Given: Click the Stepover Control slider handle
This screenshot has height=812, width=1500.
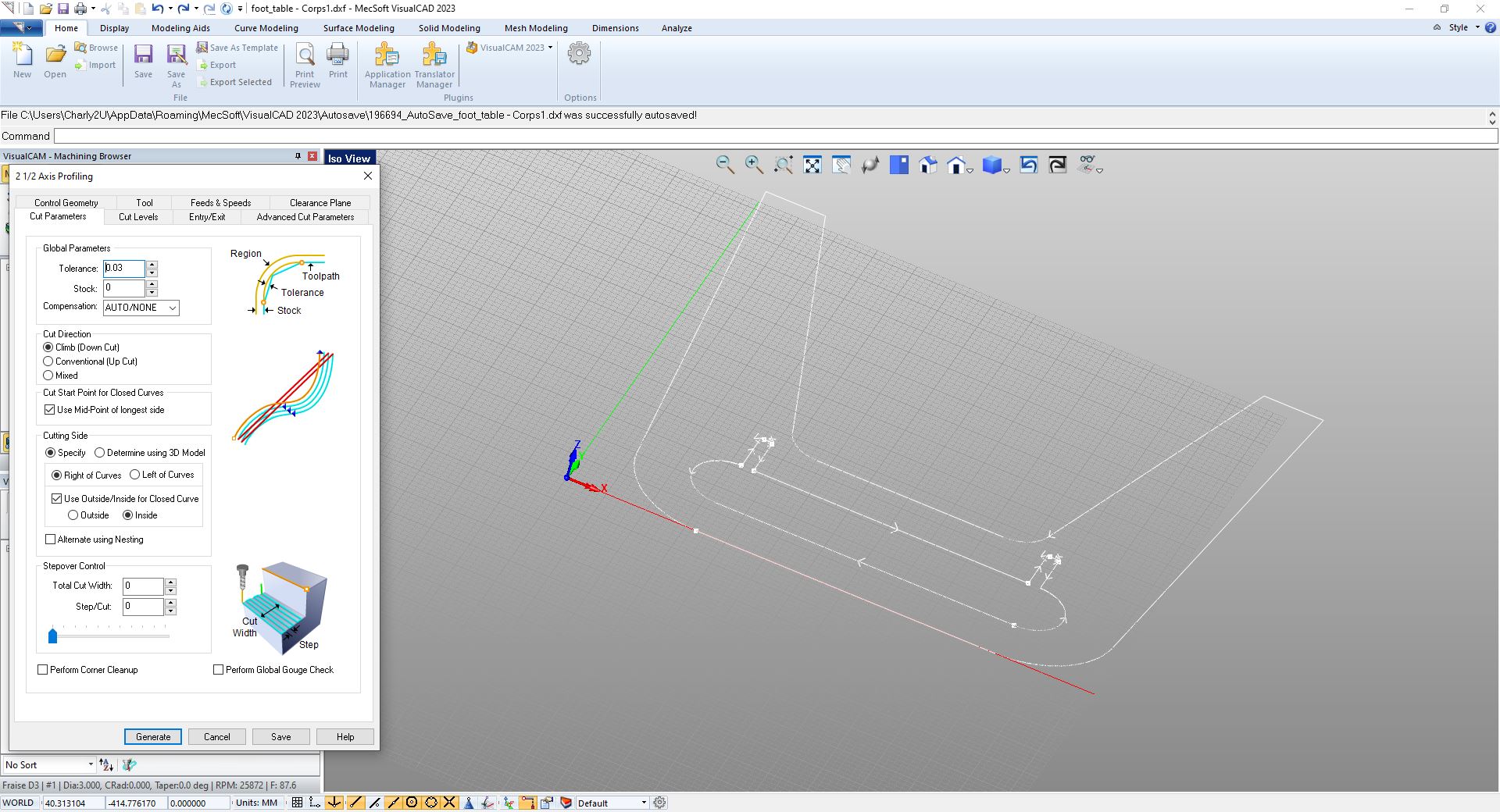Looking at the screenshot, I should [52, 636].
